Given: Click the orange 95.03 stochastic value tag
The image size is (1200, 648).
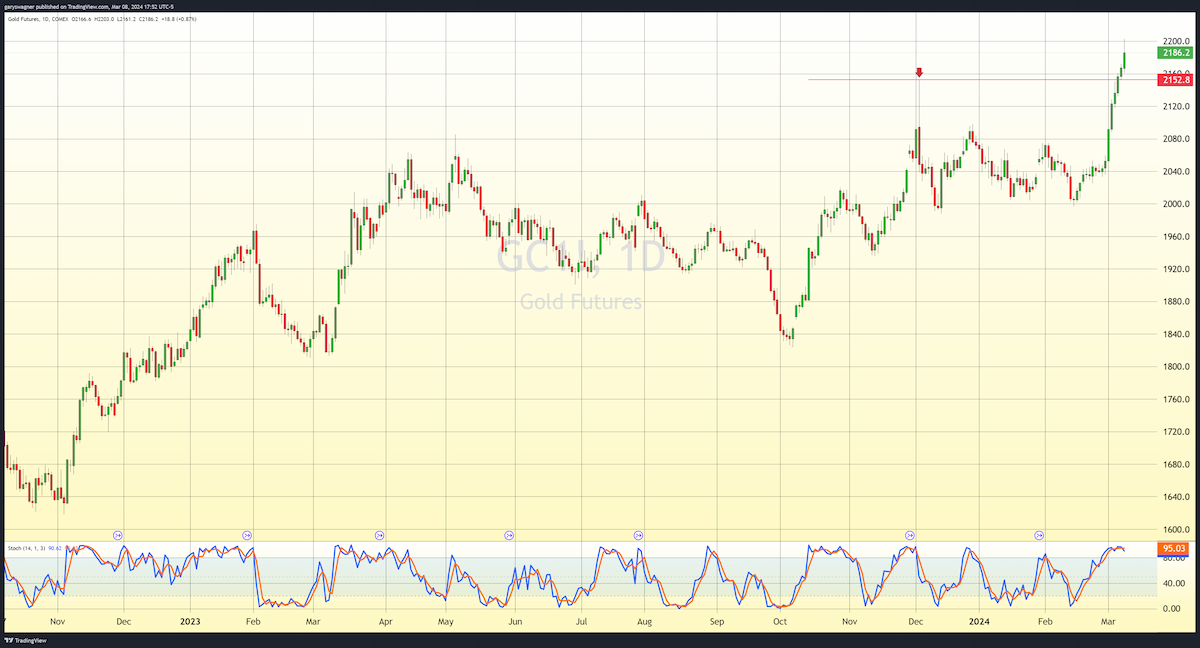Looking at the screenshot, I should pos(1174,548).
